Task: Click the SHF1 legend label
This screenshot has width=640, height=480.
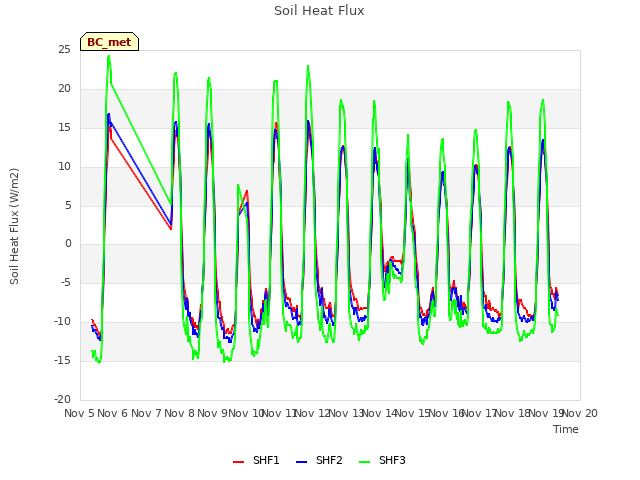Action: tap(266, 460)
